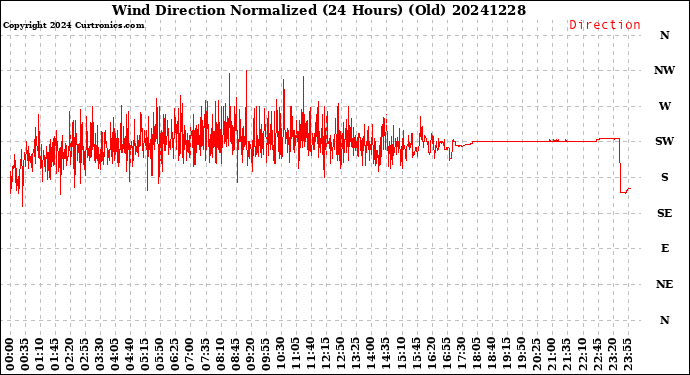Click the 07:35 time label

(206, 354)
